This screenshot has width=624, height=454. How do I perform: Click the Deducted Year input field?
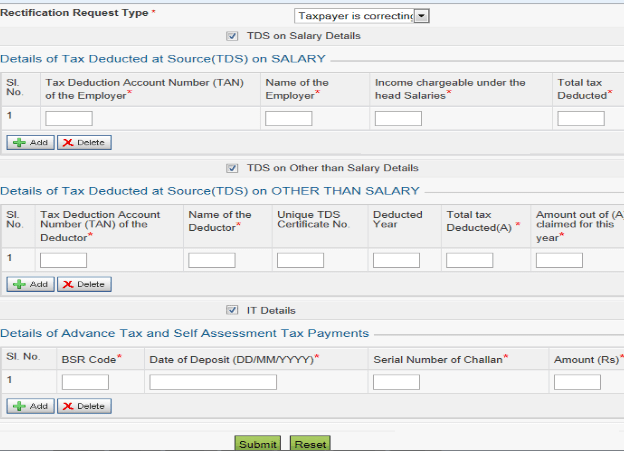396,261
